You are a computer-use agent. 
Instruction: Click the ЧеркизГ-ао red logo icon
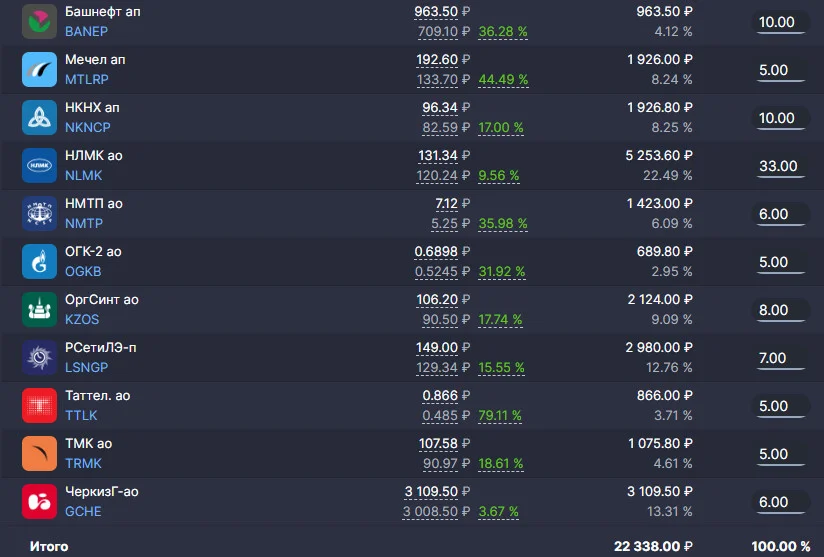tap(39, 501)
